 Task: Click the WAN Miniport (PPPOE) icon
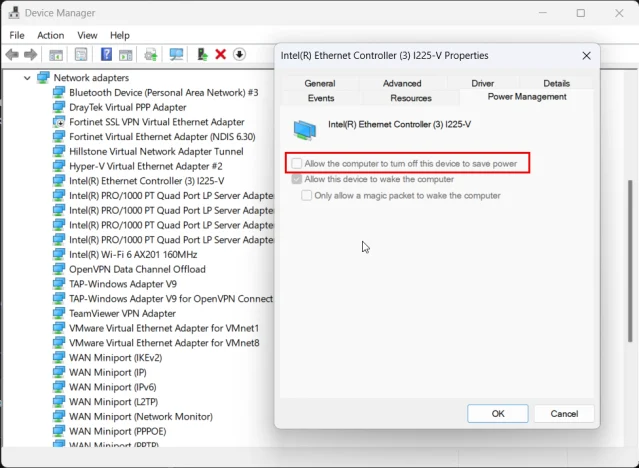click(59, 431)
